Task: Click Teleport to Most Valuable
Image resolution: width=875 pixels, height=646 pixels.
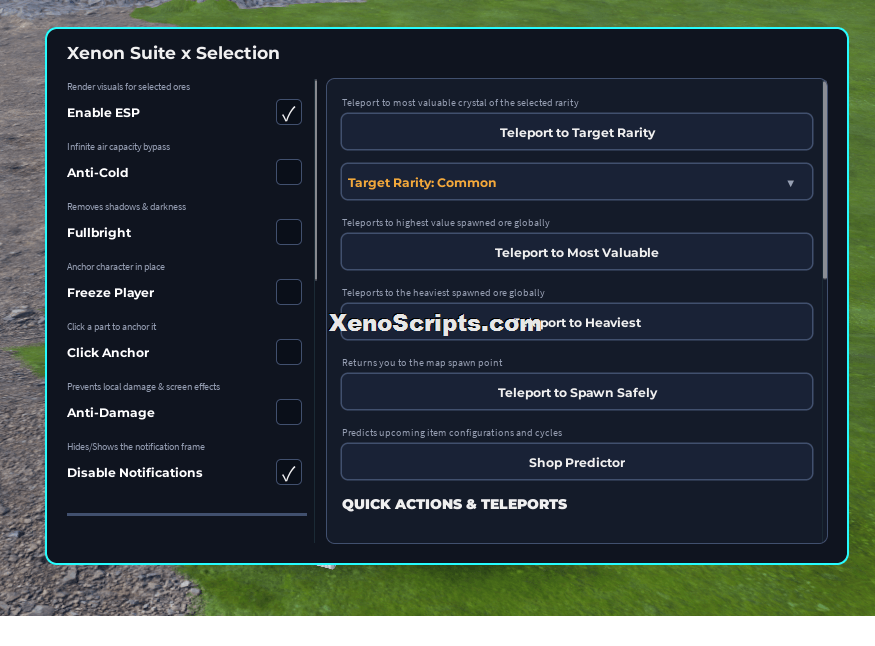Action: (x=576, y=252)
